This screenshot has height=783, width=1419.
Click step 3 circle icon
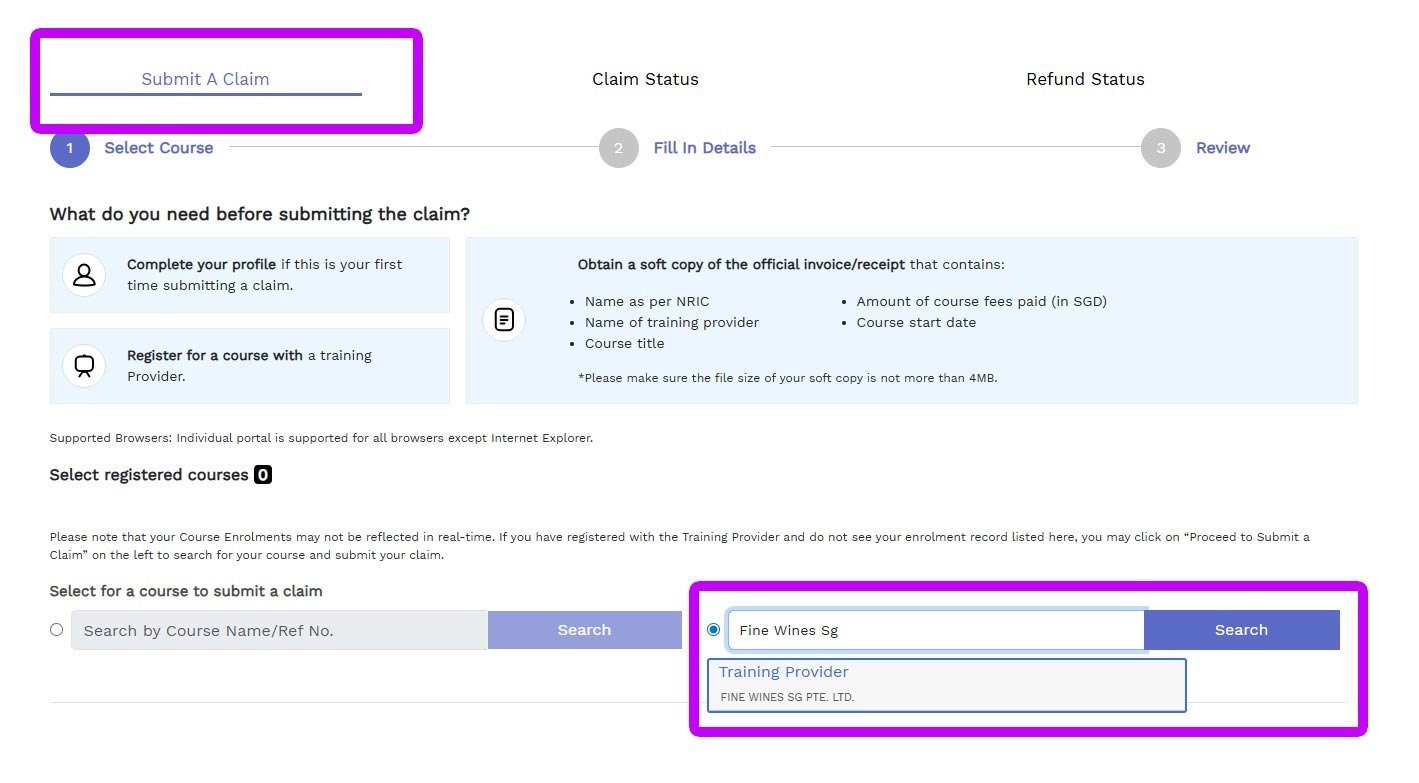coord(1160,148)
